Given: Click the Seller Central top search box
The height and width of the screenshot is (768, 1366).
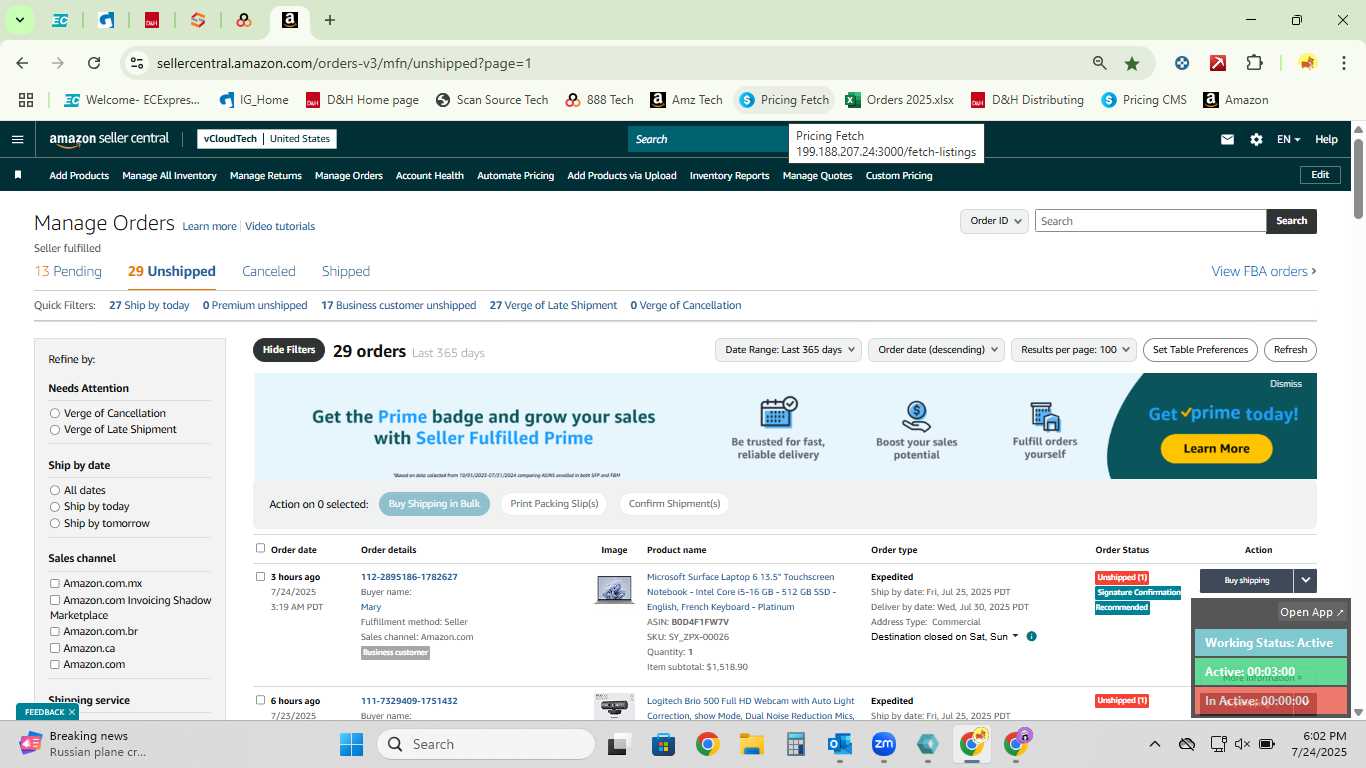Looking at the screenshot, I should [x=708, y=139].
